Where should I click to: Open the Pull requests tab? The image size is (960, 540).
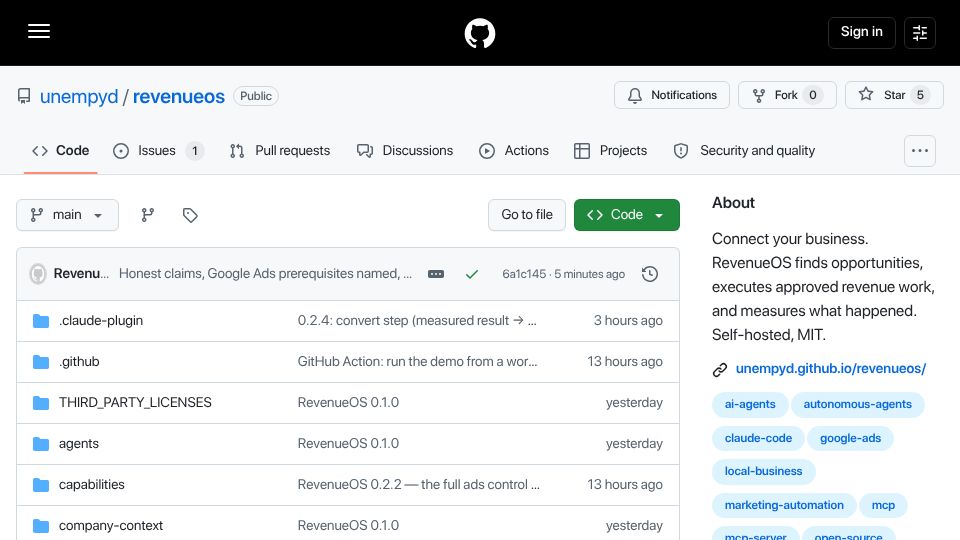point(280,151)
